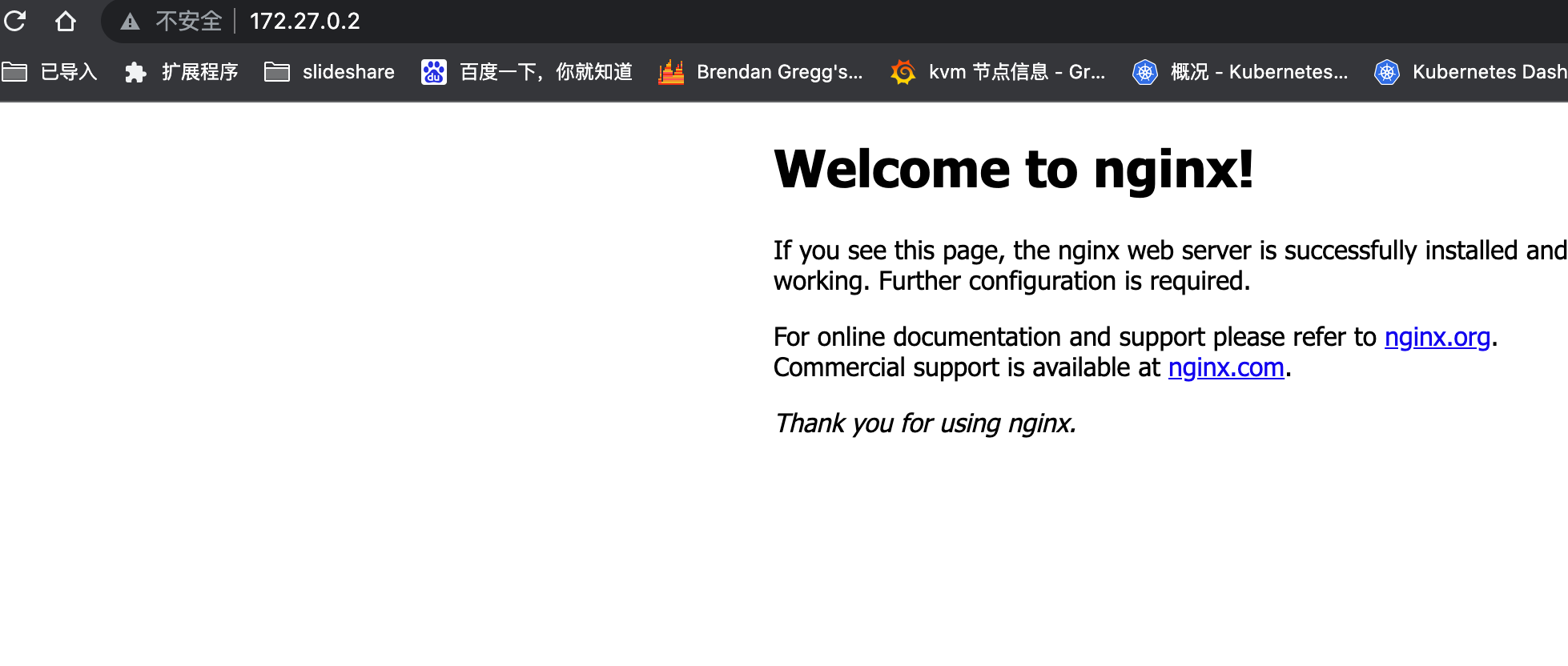
Task: Open the 已导入 bookmarks folder
Action: tap(50, 72)
